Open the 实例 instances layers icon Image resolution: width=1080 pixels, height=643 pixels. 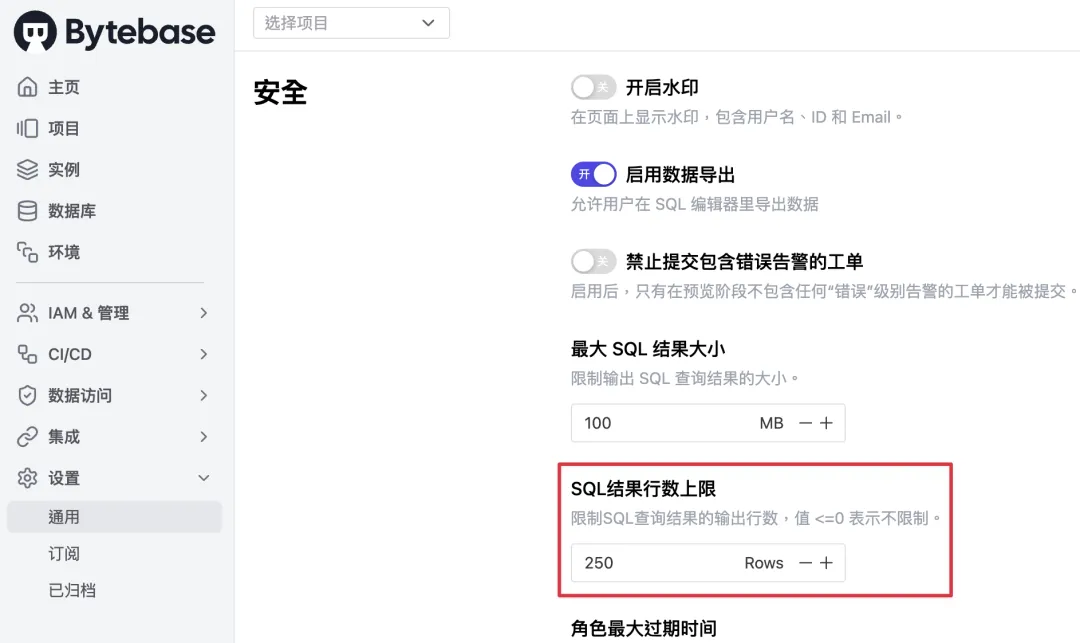pyautogui.click(x=28, y=169)
